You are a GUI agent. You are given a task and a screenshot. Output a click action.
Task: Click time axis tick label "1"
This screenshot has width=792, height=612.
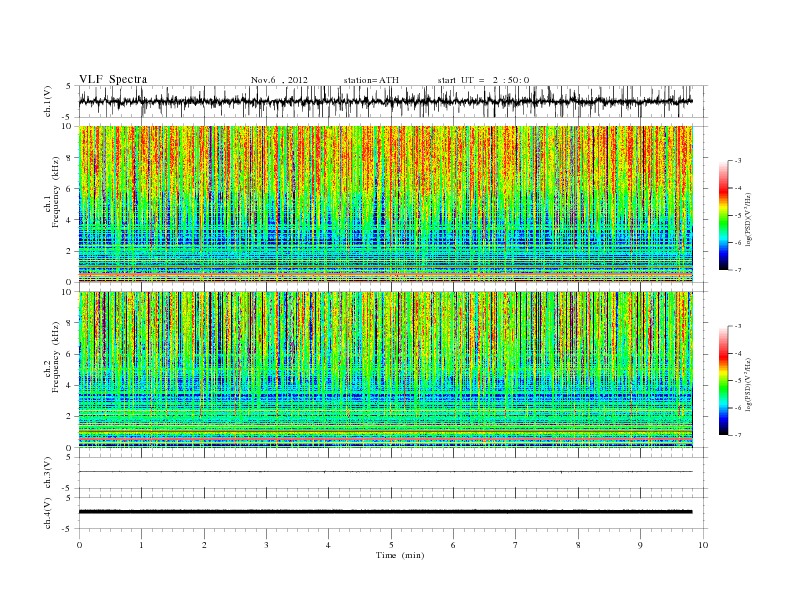141,545
